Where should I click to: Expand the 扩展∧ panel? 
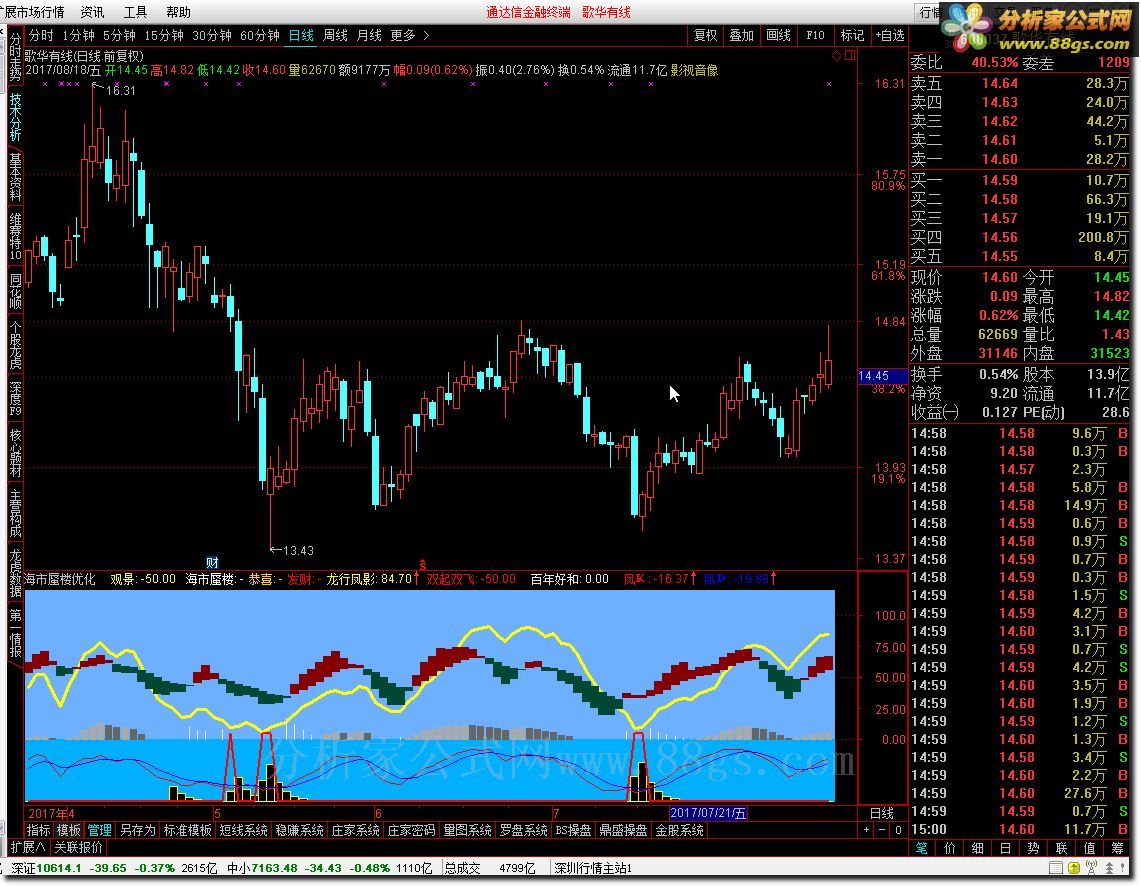(28, 847)
